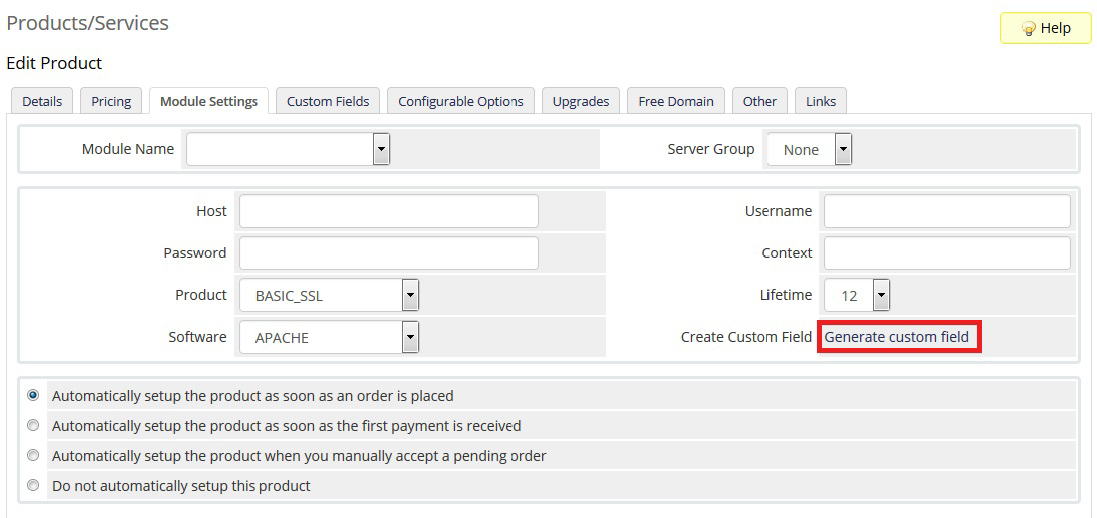This screenshot has width=1097, height=518.
Task: Switch to the Details tab
Action: click(42, 101)
